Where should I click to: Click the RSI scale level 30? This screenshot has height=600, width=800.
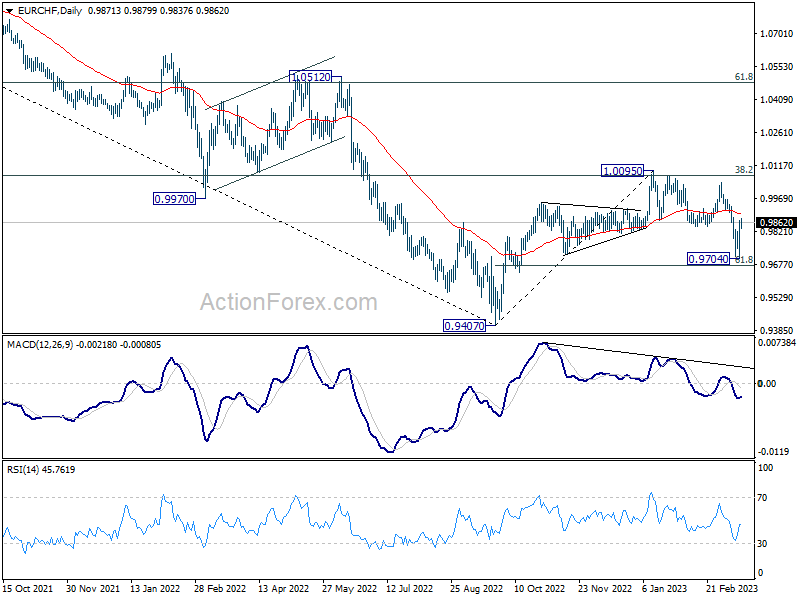click(762, 544)
